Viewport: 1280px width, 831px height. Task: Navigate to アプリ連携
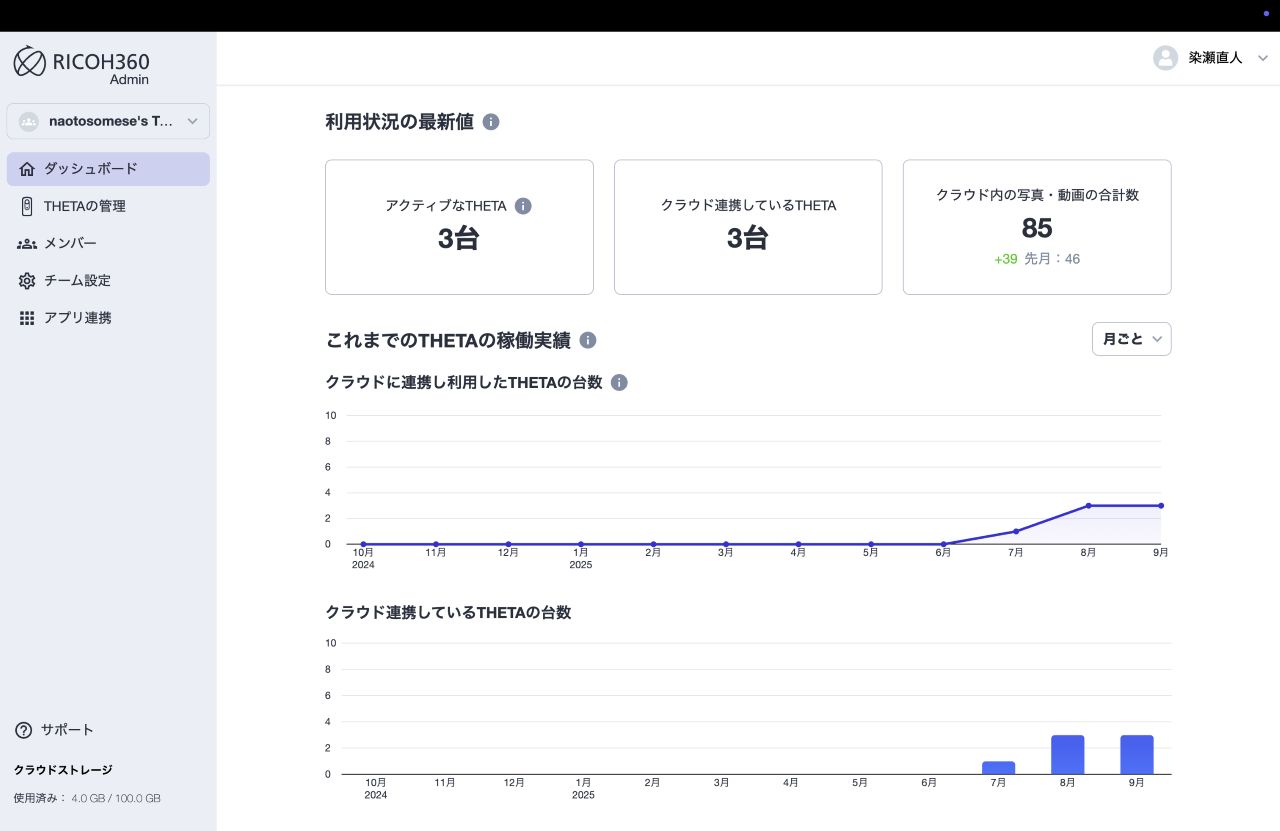(77, 318)
